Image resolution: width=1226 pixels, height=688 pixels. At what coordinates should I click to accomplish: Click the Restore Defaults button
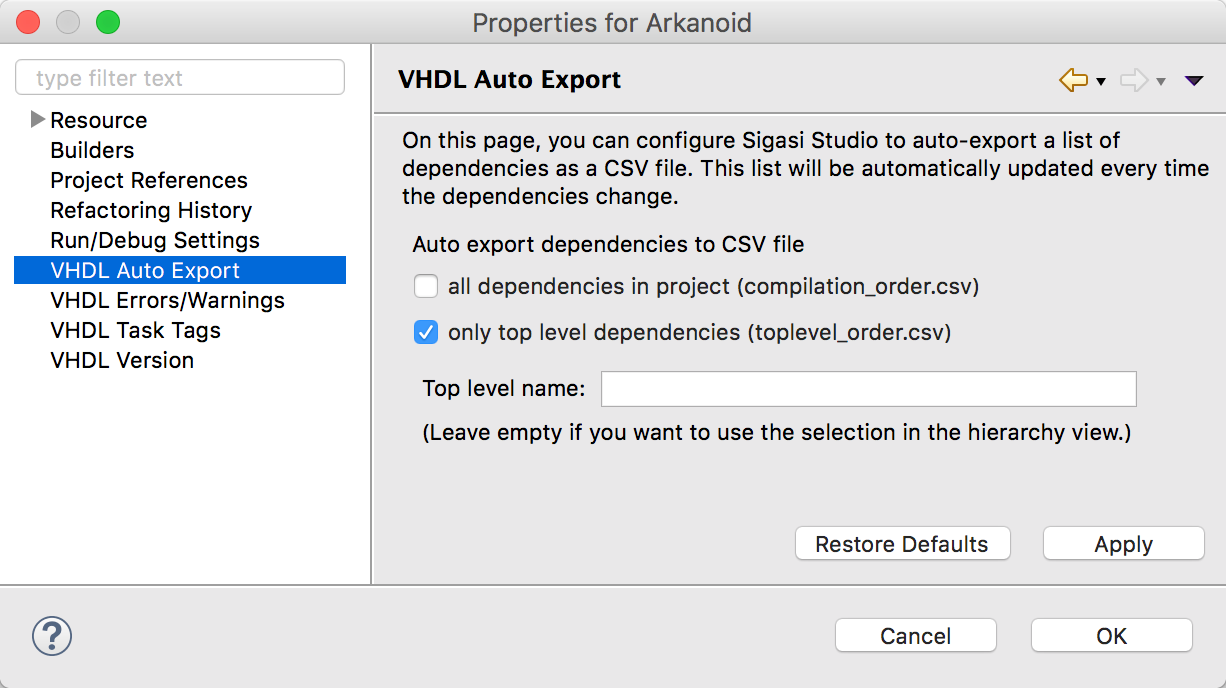pyautogui.click(x=902, y=544)
